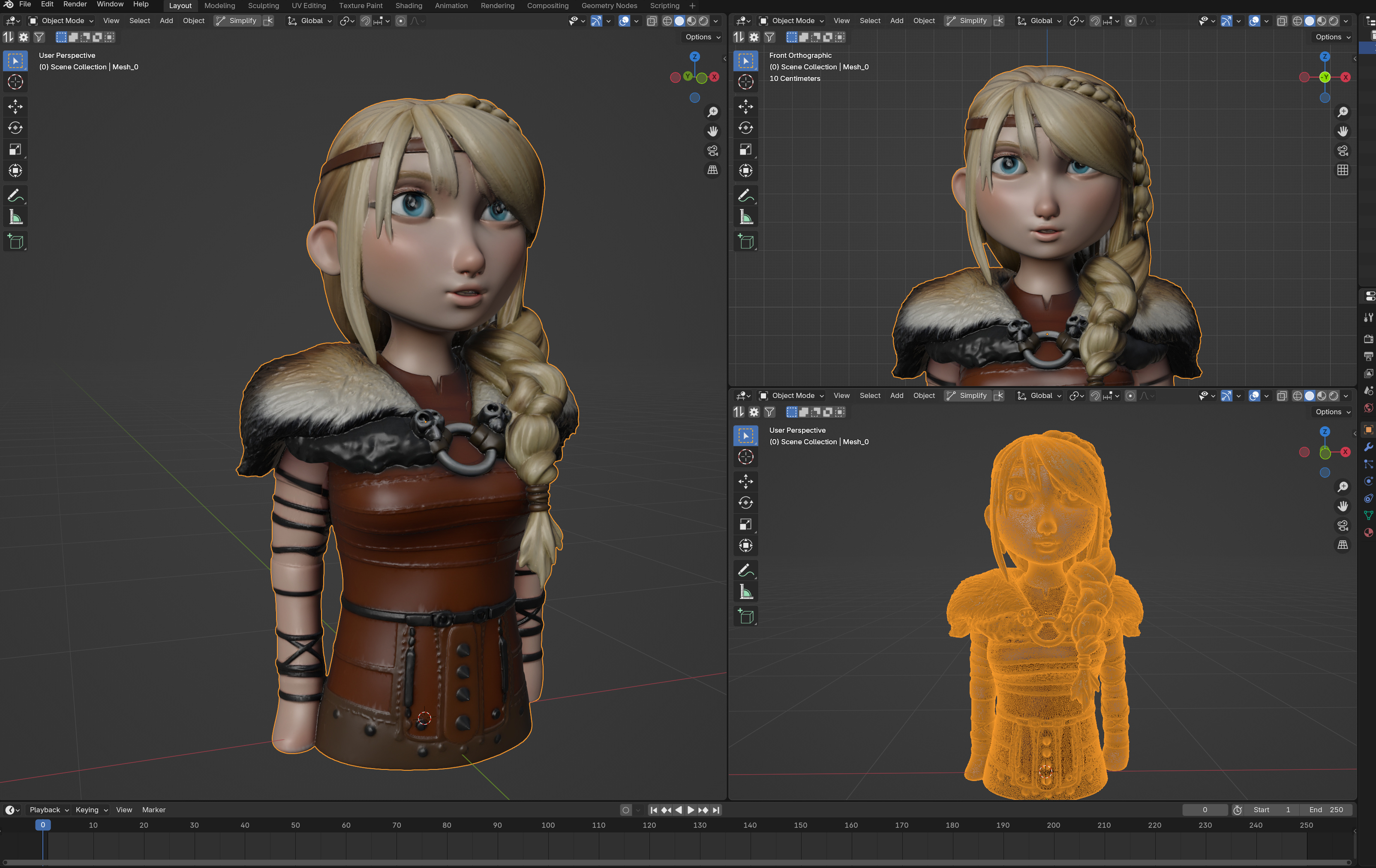The height and width of the screenshot is (868, 1376).
Task: Click the pan hand gizmo in the left viewport
Action: (x=712, y=132)
